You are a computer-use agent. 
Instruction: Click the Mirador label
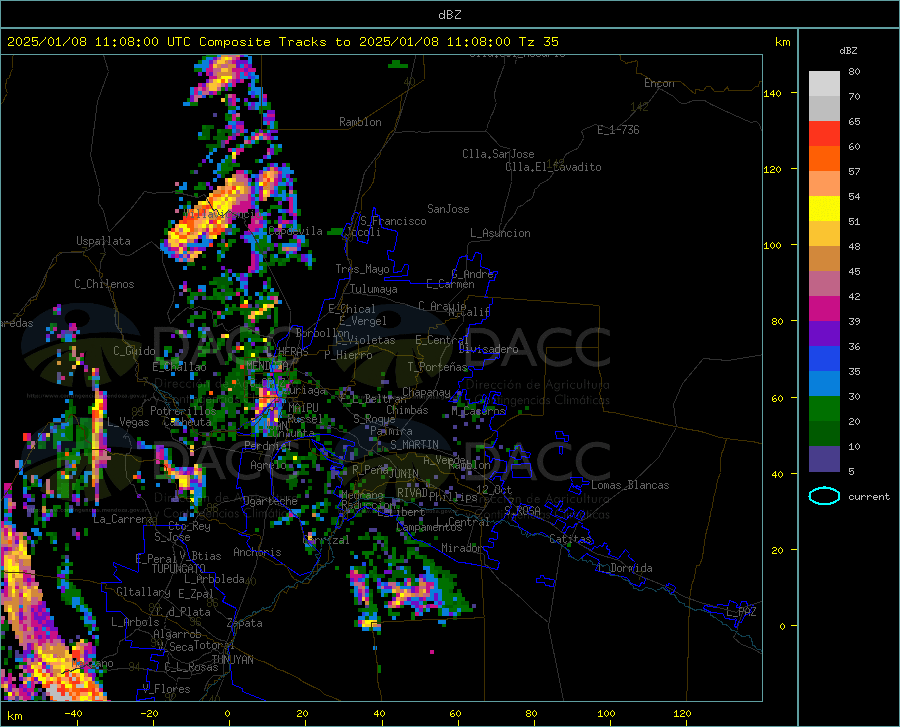tap(461, 548)
